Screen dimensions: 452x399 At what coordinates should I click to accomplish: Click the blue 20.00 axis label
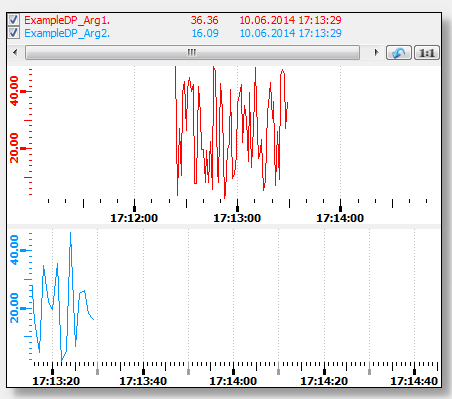pyautogui.click(x=14, y=308)
